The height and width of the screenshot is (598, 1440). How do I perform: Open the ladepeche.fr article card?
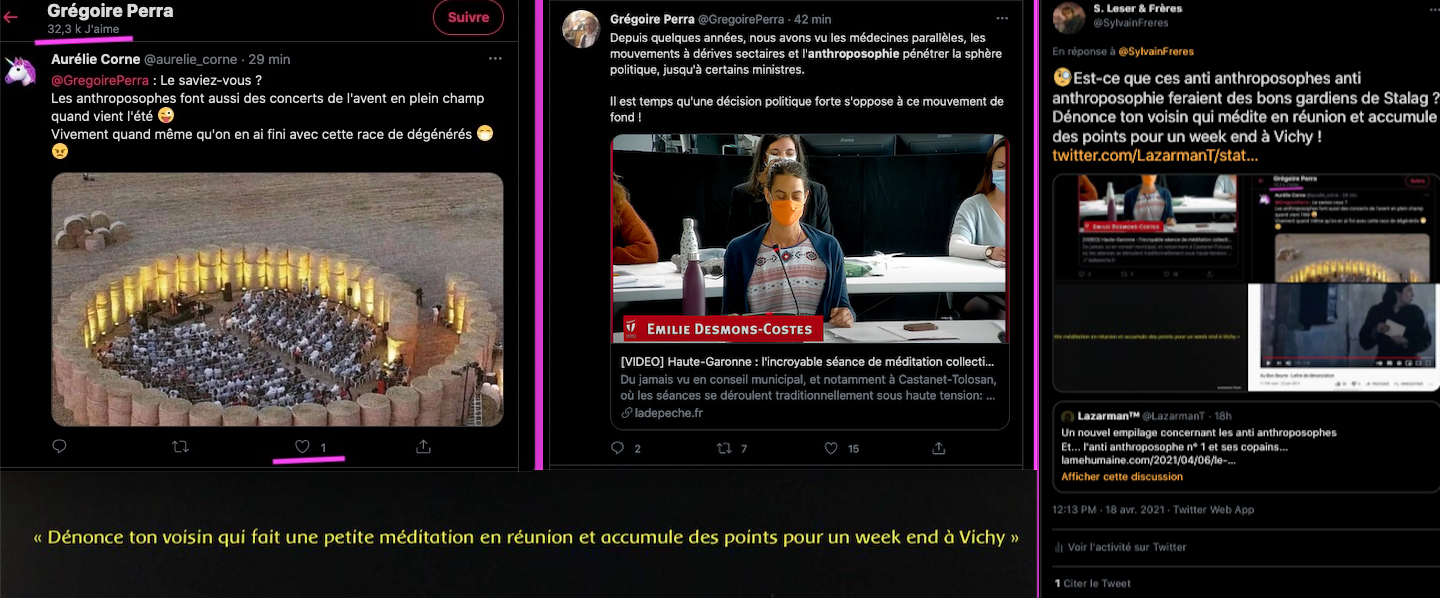(810, 282)
